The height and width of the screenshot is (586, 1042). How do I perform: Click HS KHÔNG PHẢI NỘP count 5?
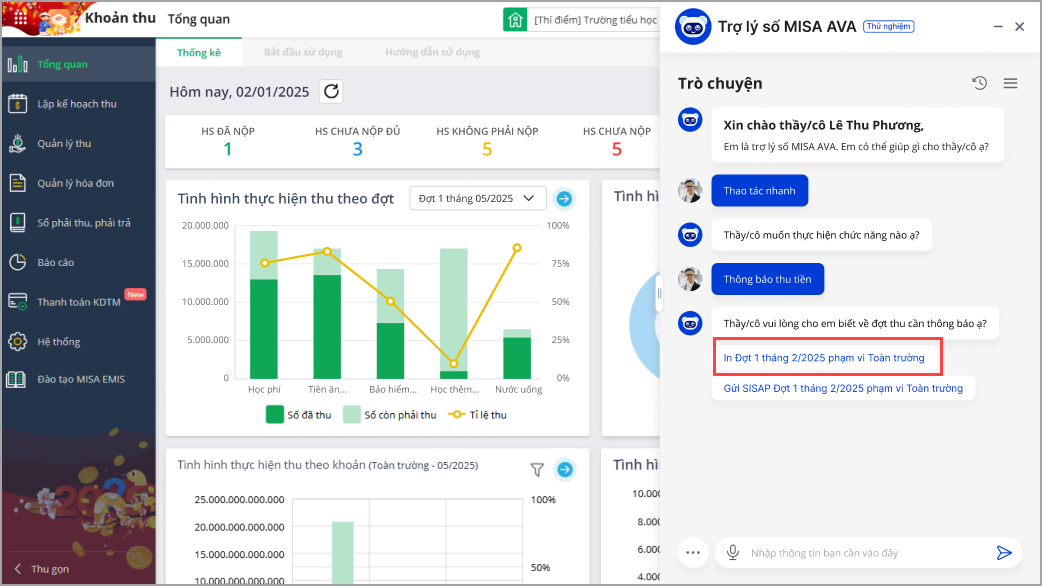pos(487,149)
